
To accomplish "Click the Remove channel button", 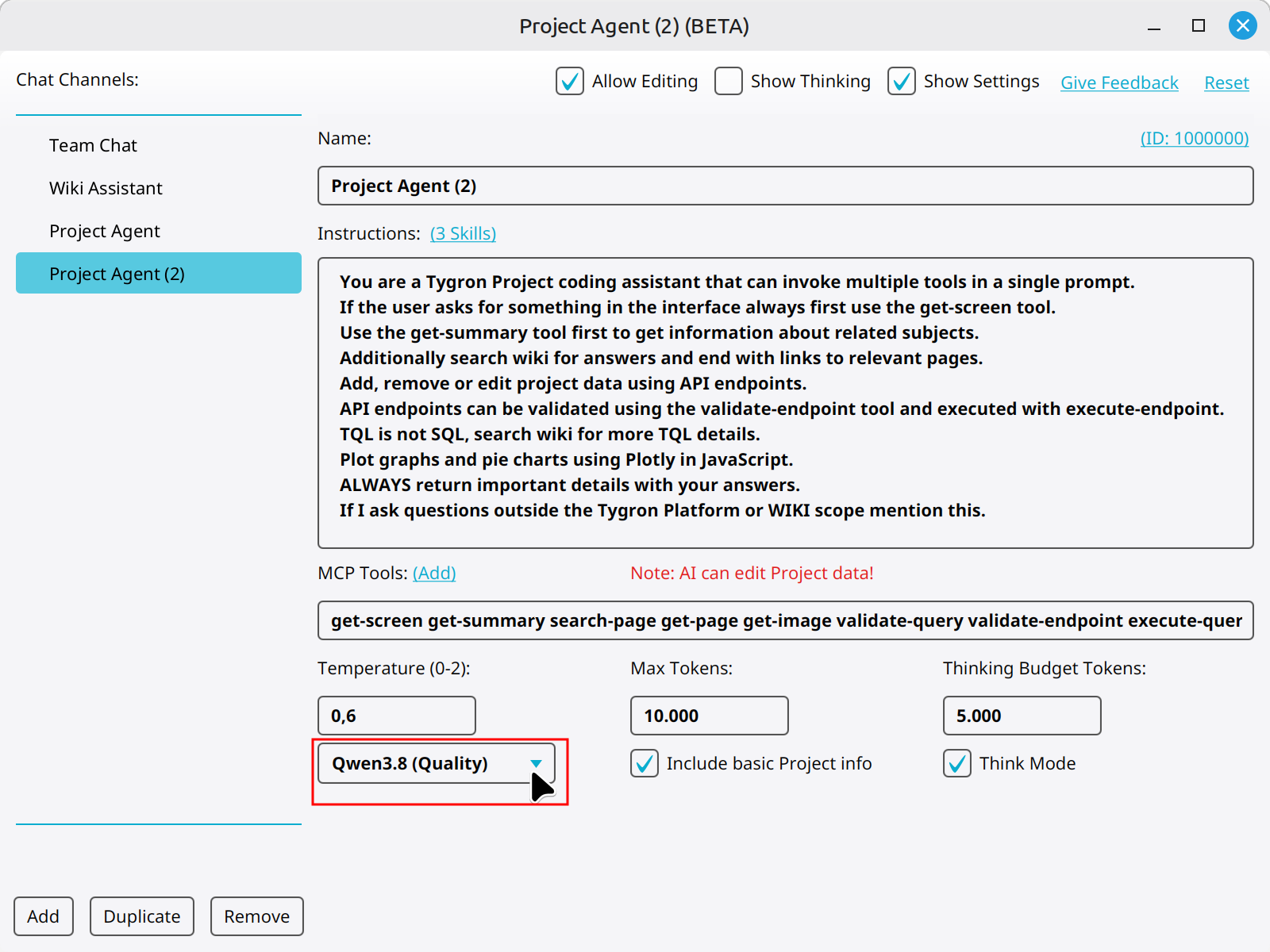I will point(257,916).
